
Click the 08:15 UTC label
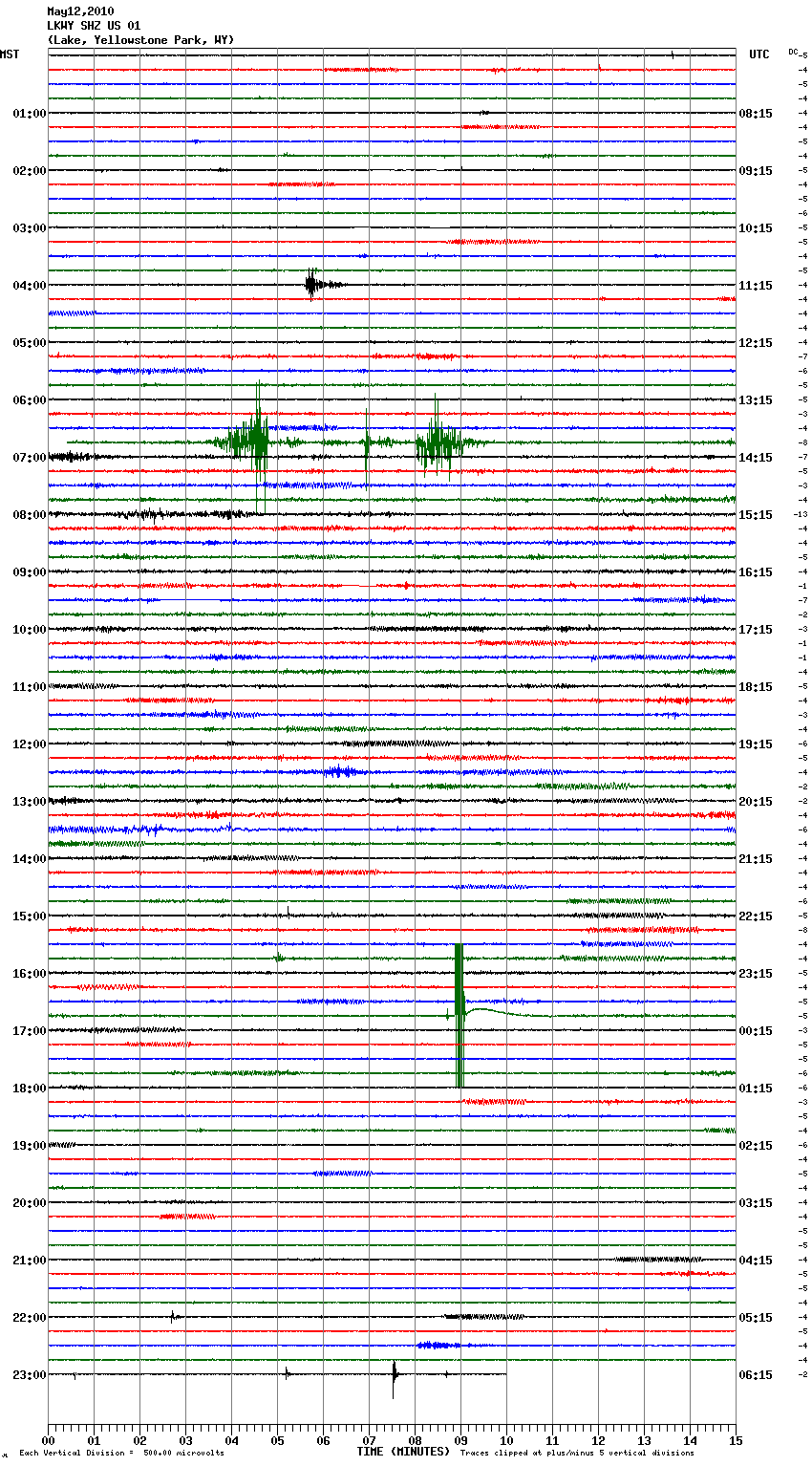(756, 114)
